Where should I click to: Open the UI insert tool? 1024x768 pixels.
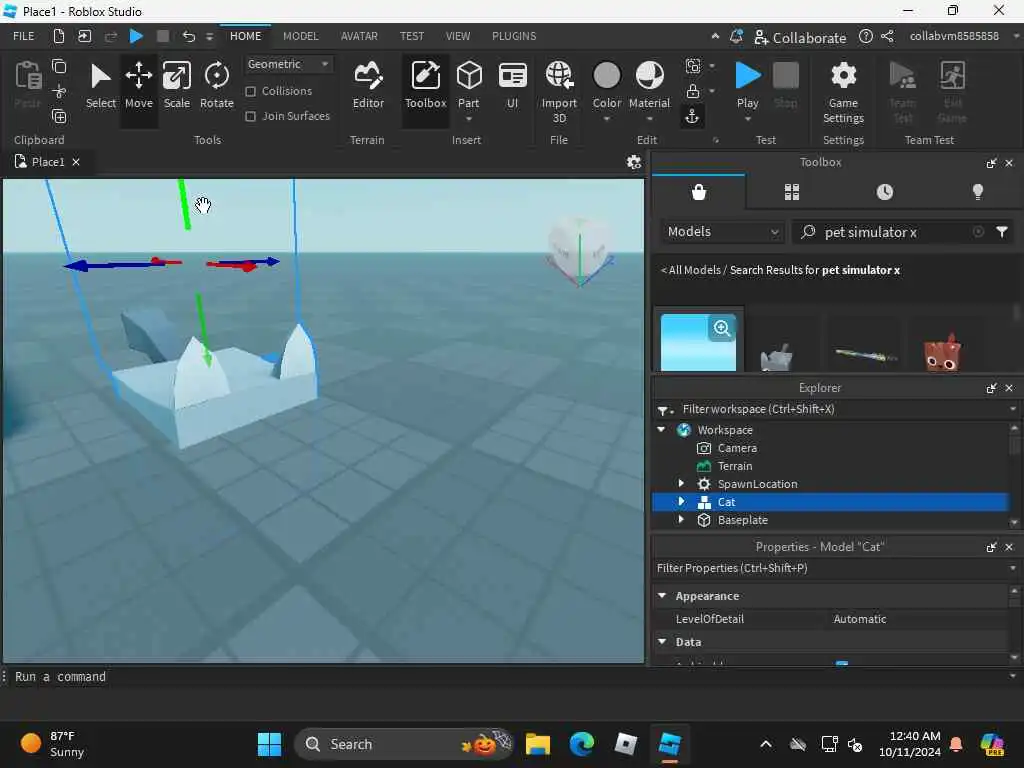513,85
